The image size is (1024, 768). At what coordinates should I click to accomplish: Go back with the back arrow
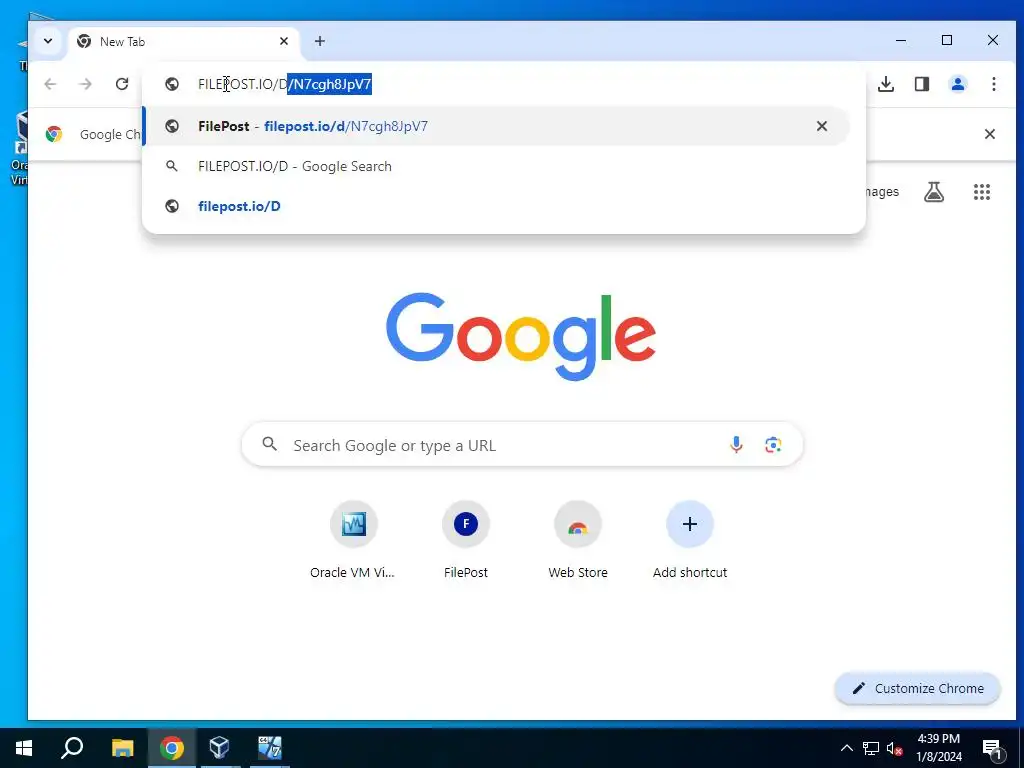click(x=50, y=84)
